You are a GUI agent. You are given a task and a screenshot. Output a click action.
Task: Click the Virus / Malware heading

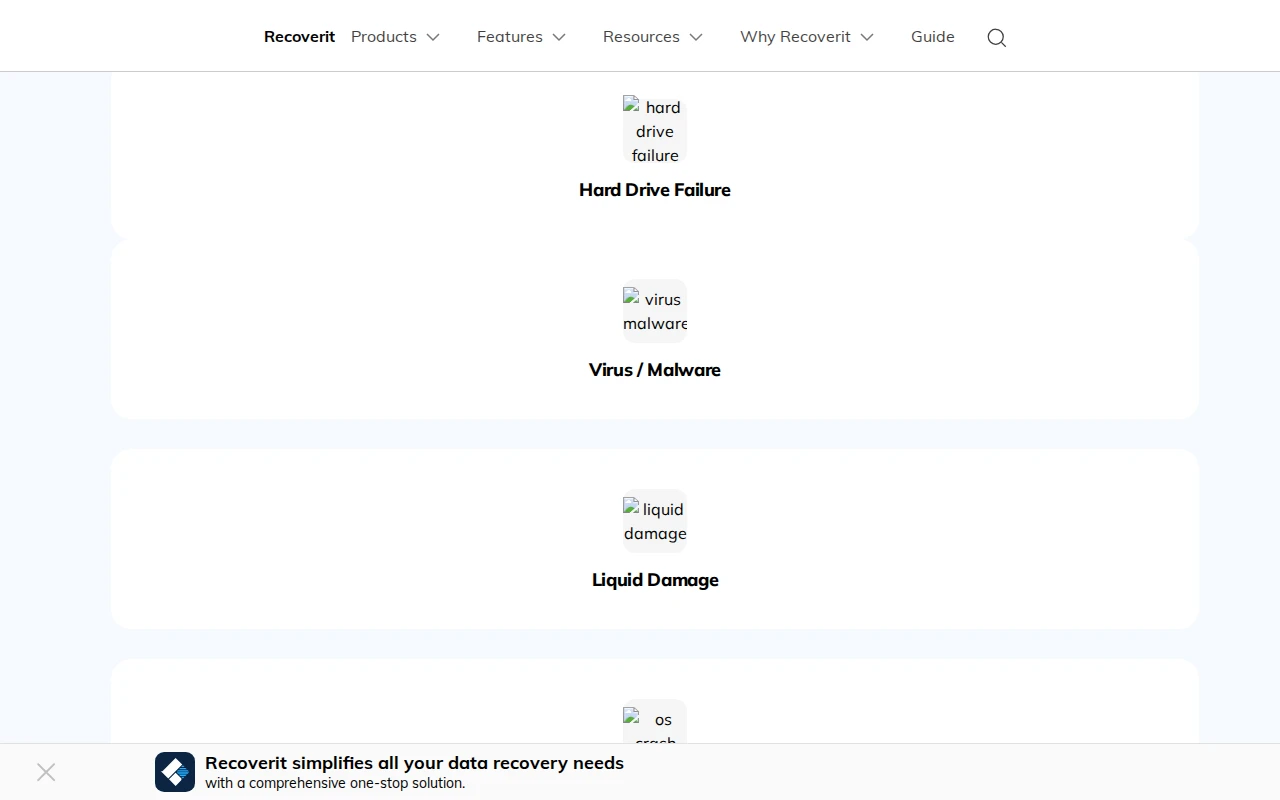[655, 370]
